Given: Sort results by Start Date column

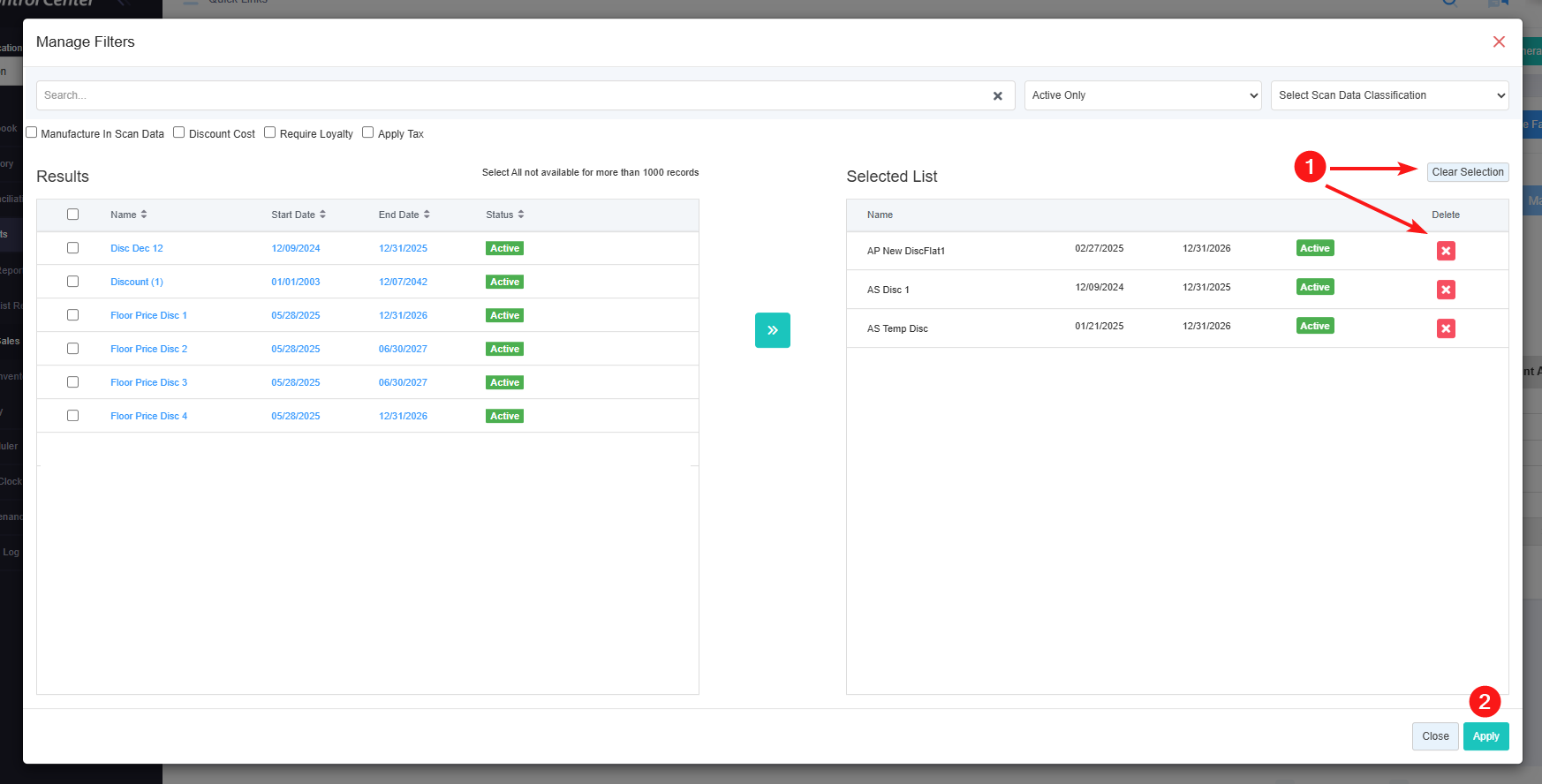Looking at the screenshot, I should 299,215.
